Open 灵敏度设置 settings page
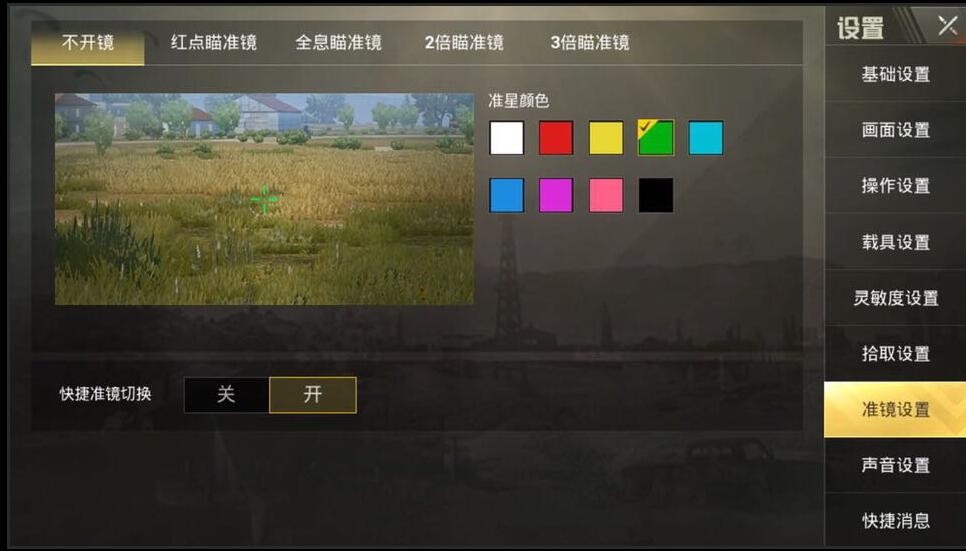966x551 pixels. pos(895,298)
